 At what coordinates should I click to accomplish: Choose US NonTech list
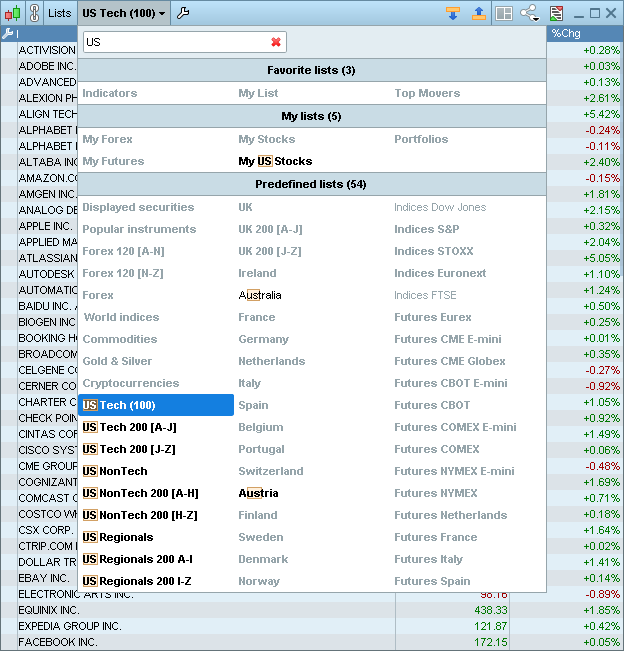[x=115, y=471]
